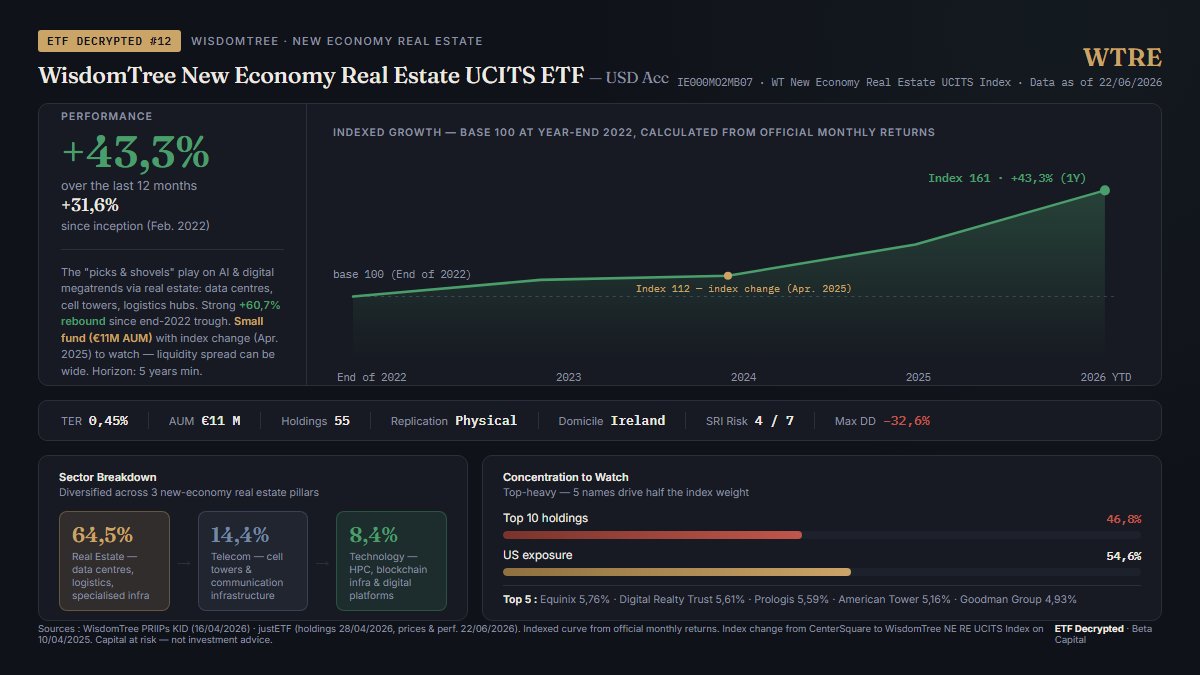
Task: Click the 2025 axis label
Action: [918, 378]
